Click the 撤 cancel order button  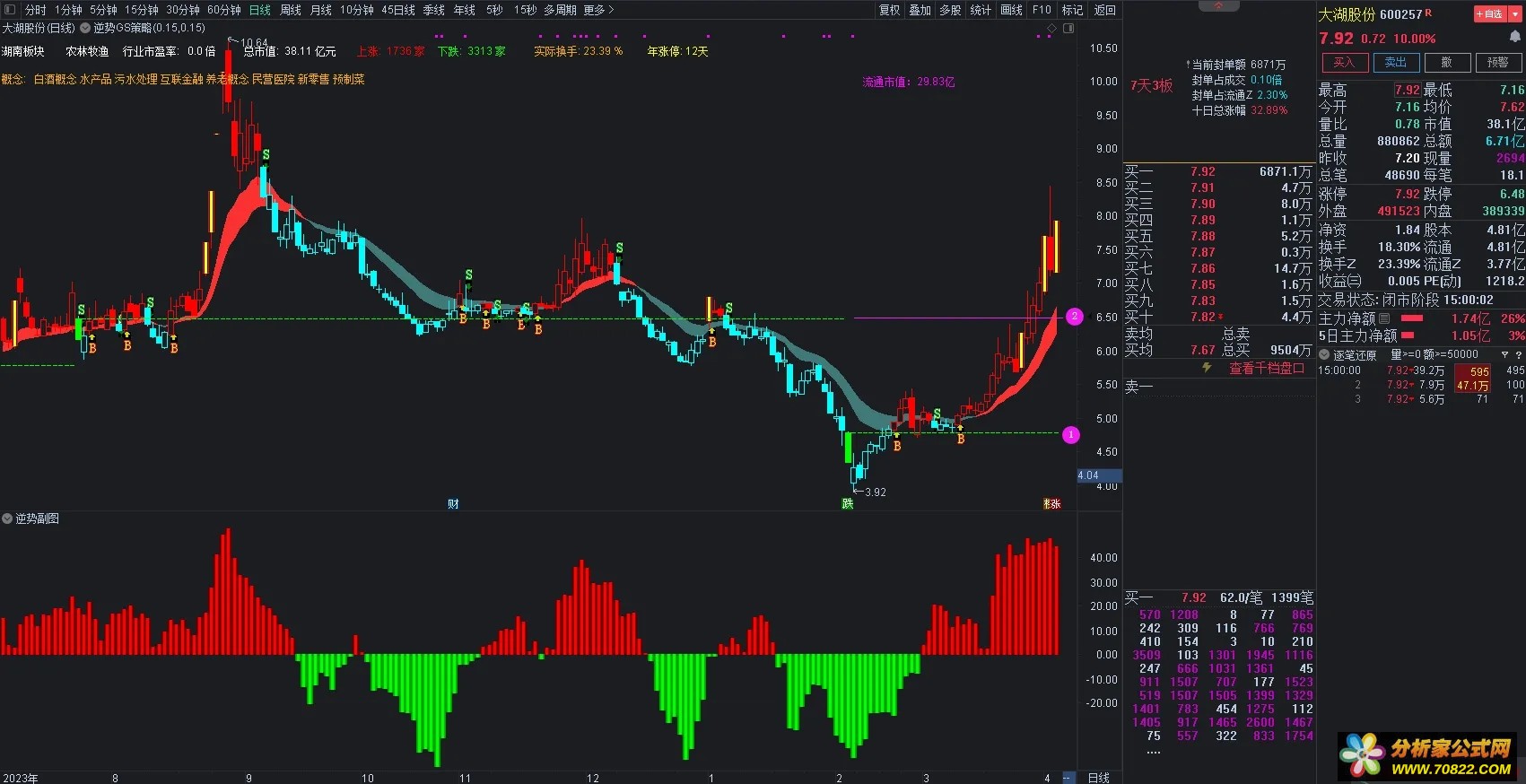point(1447,63)
